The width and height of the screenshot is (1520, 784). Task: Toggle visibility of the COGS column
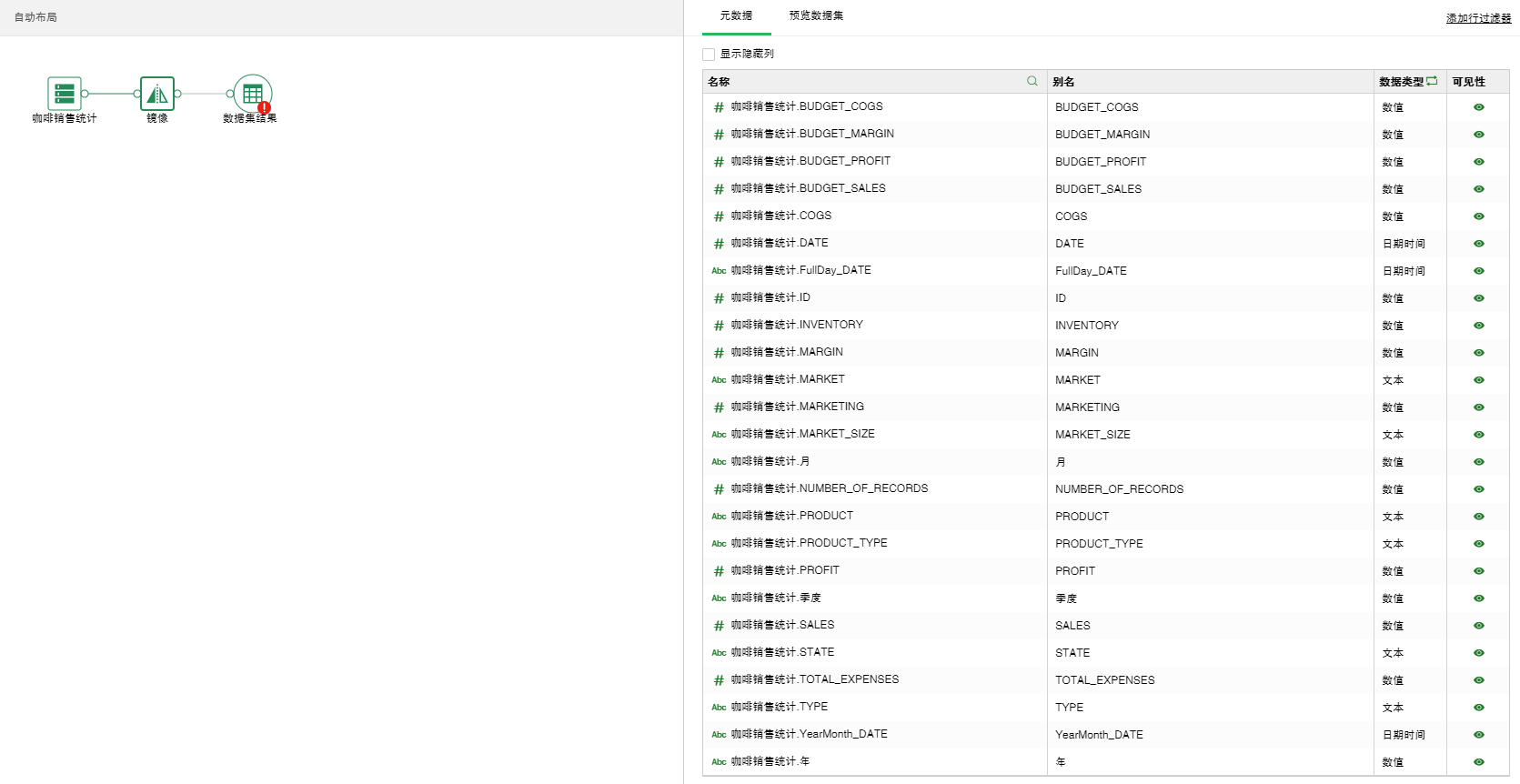[1478, 216]
